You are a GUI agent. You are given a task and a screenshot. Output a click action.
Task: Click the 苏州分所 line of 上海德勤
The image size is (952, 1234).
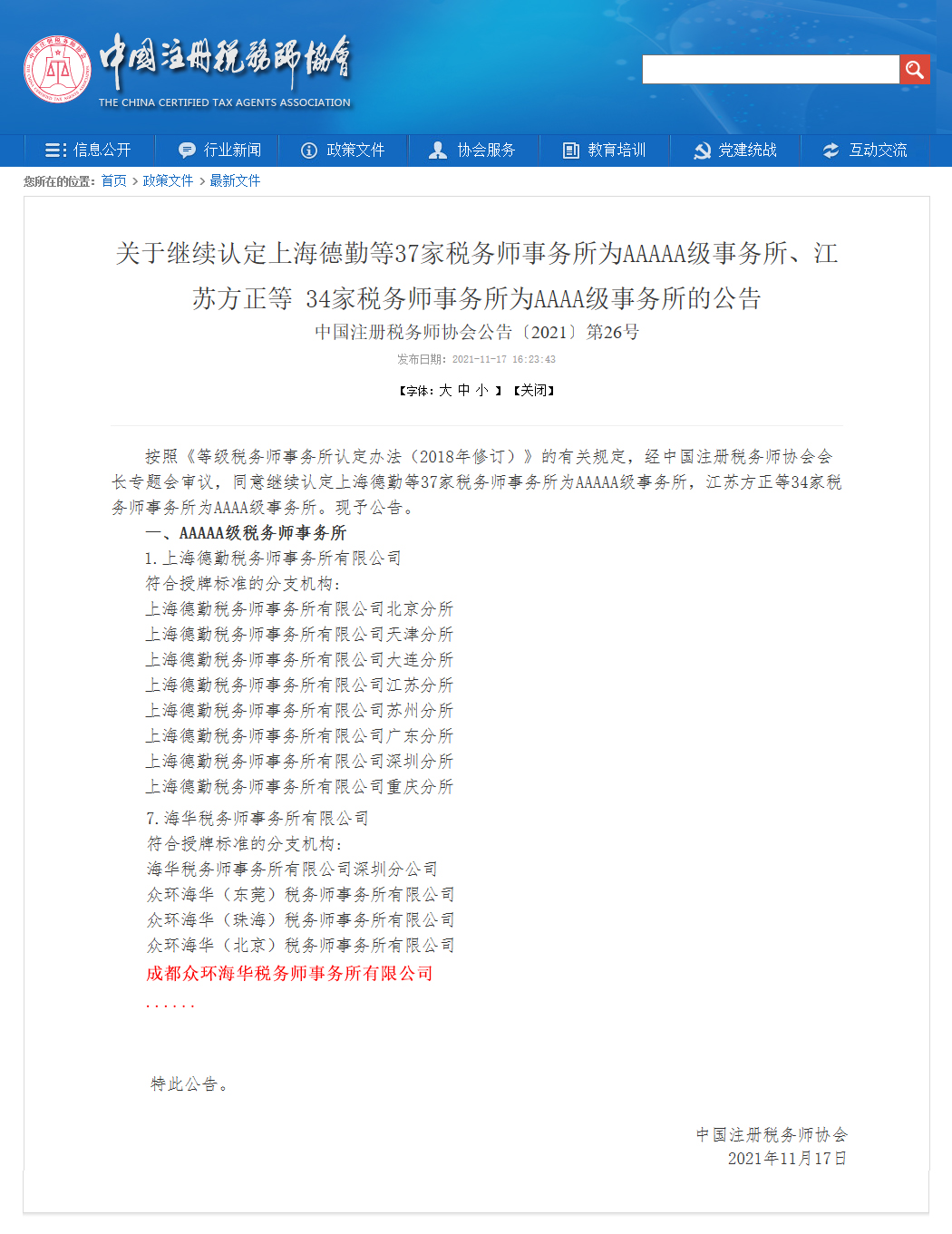pos(299,711)
